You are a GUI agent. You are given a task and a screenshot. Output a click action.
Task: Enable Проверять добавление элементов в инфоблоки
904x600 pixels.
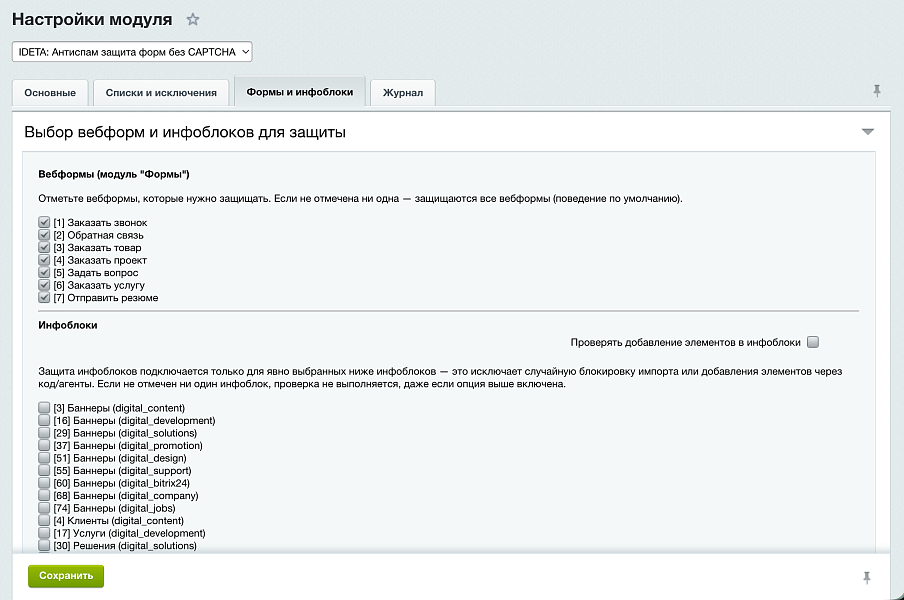pyautogui.click(x=813, y=342)
